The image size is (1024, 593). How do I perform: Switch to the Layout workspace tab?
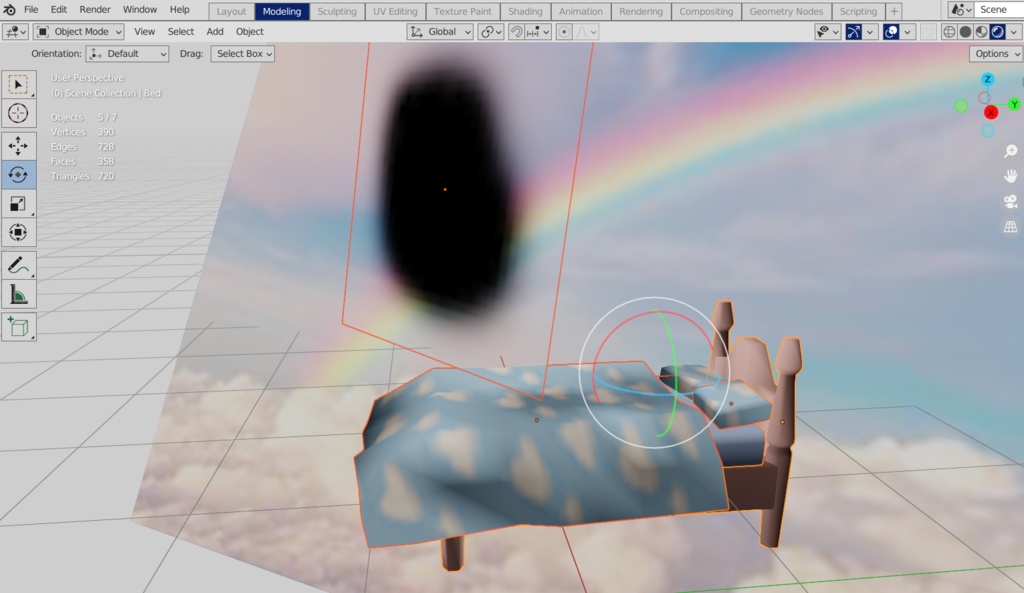coord(231,11)
